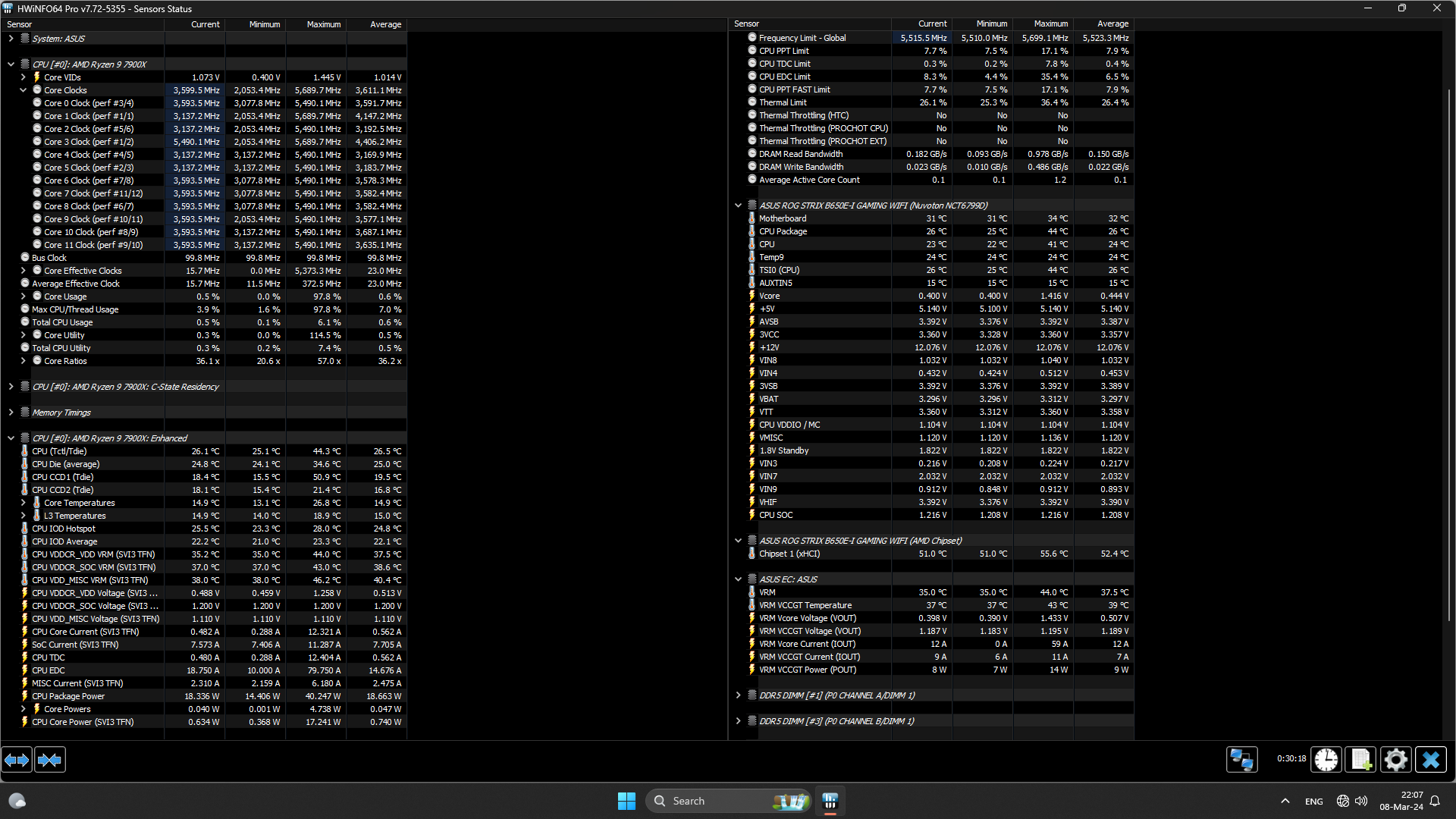Open the notifications bell in the tray

coord(1435,801)
